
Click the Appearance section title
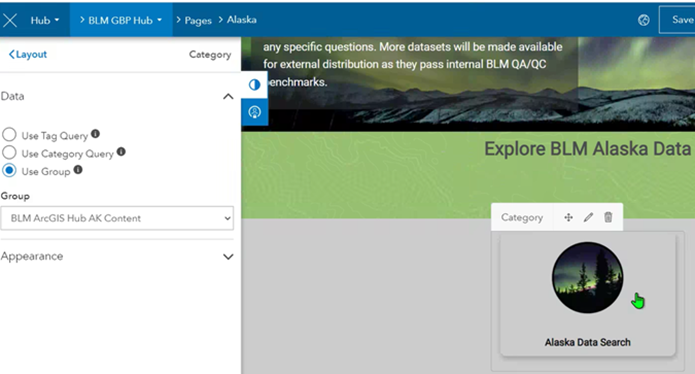[32, 256]
